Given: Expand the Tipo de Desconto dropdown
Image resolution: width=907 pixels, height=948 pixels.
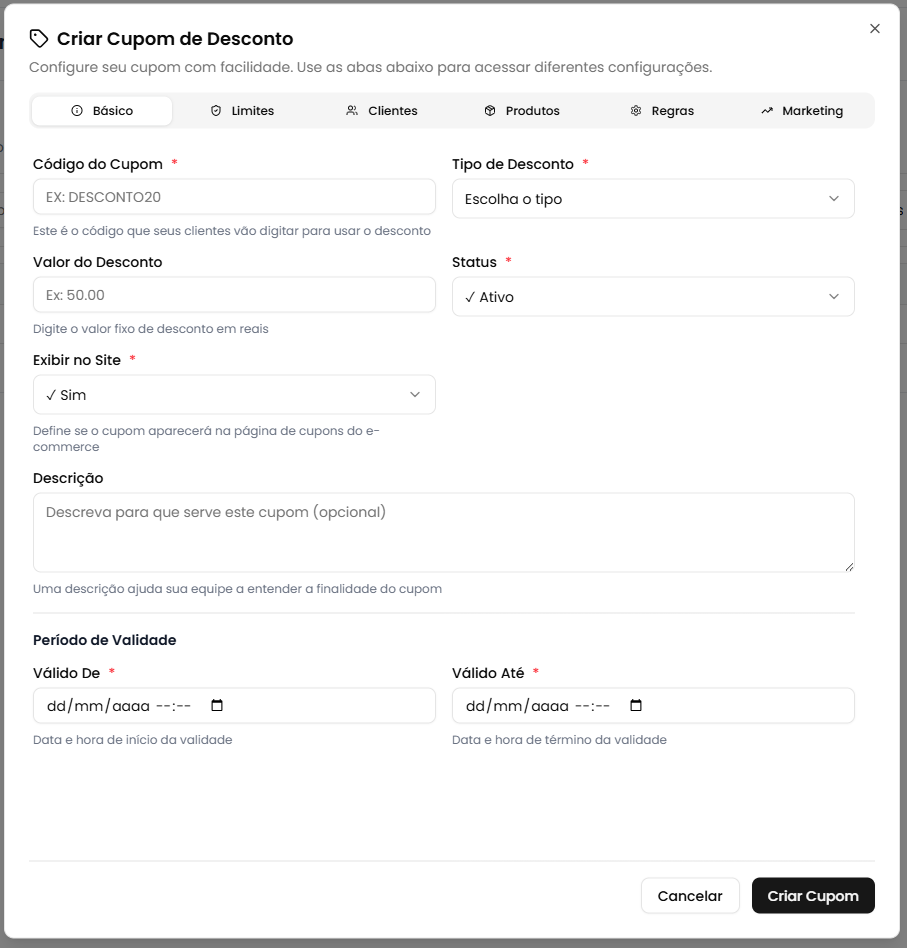Looking at the screenshot, I should (x=653, y=199).
